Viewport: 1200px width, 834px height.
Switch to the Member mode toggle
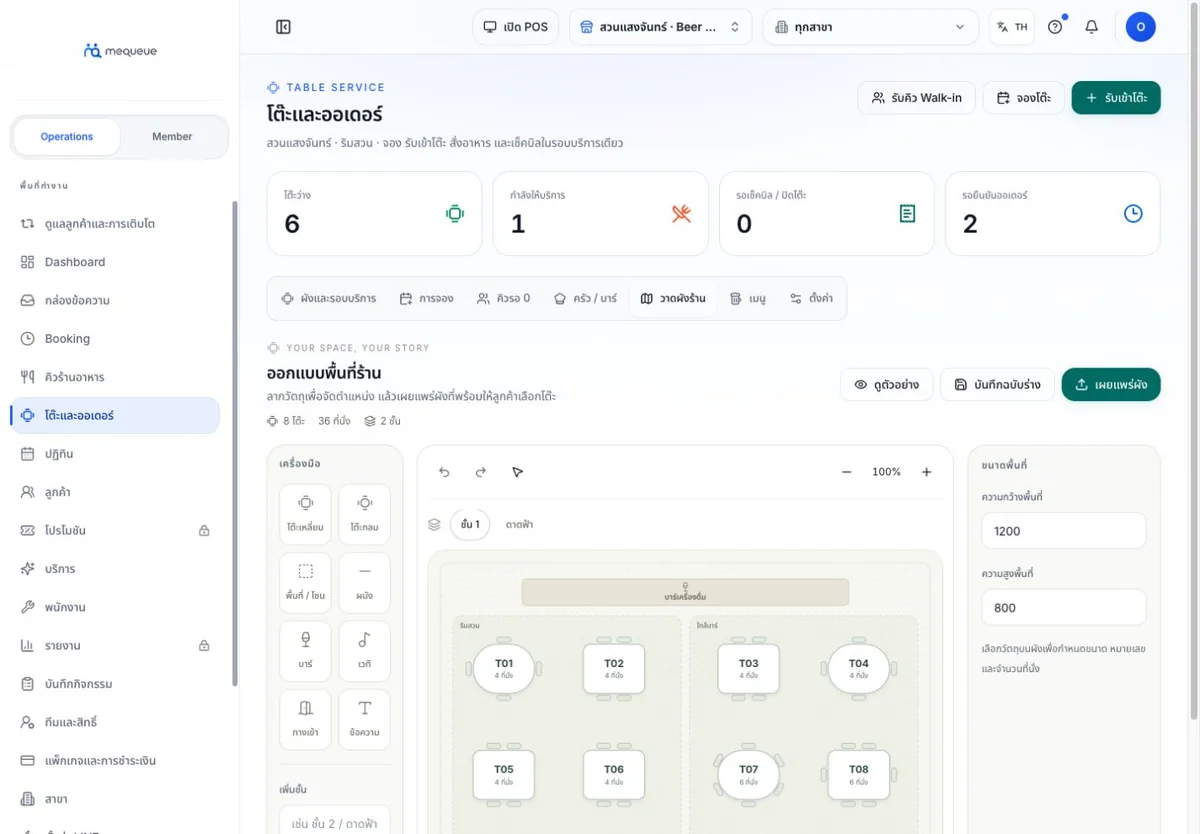click(172, 137)
